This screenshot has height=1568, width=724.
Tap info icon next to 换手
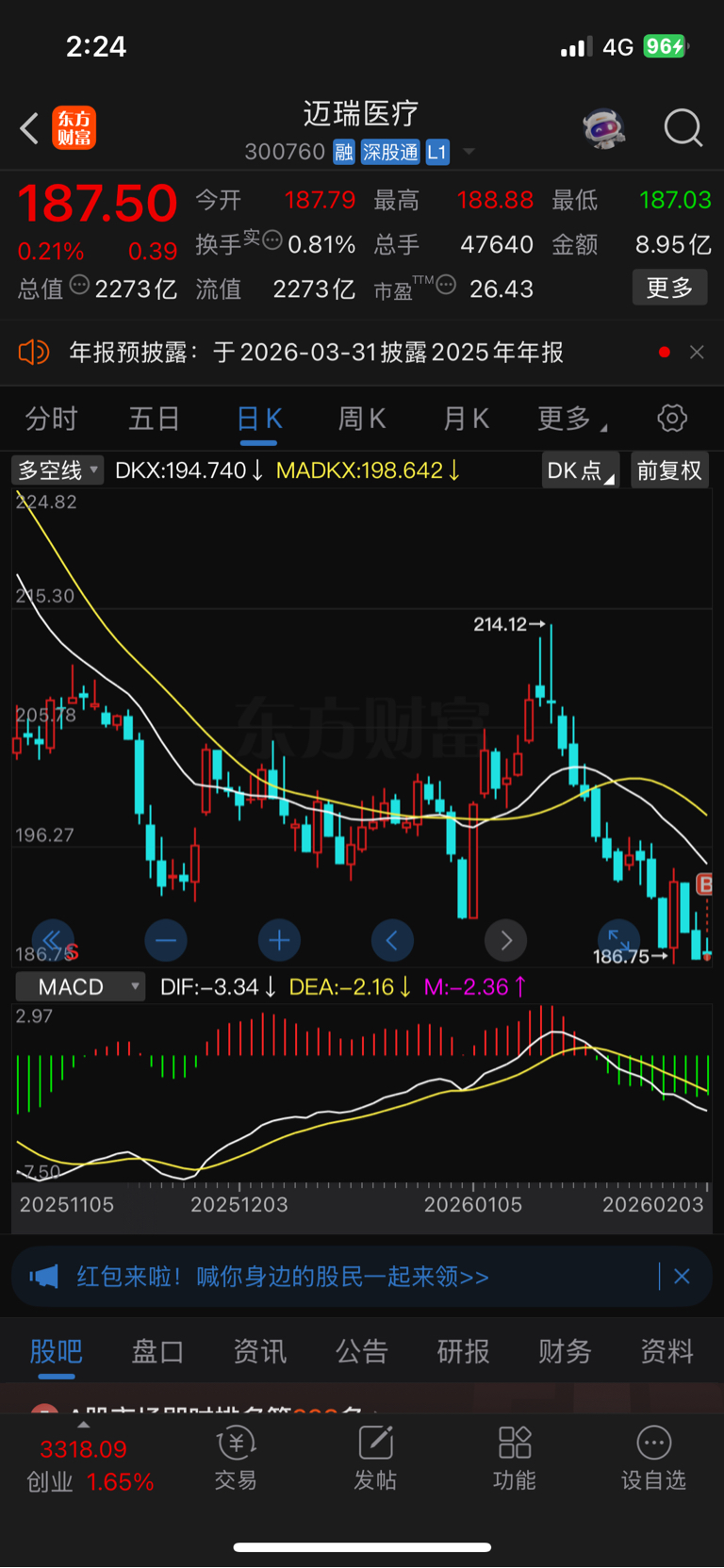tap(272, 240)
